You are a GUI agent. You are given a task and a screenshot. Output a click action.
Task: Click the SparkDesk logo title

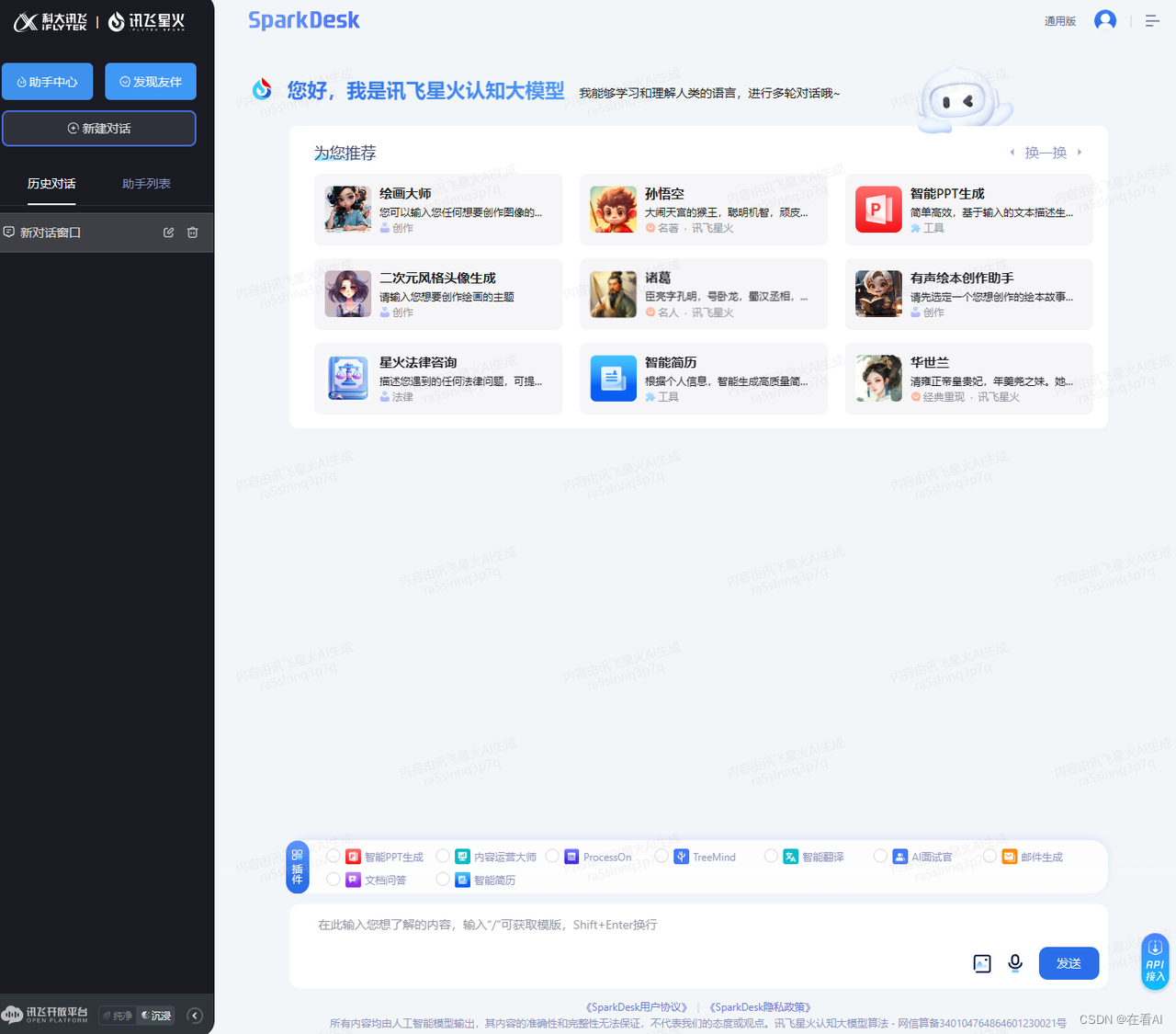pos(304,20)
